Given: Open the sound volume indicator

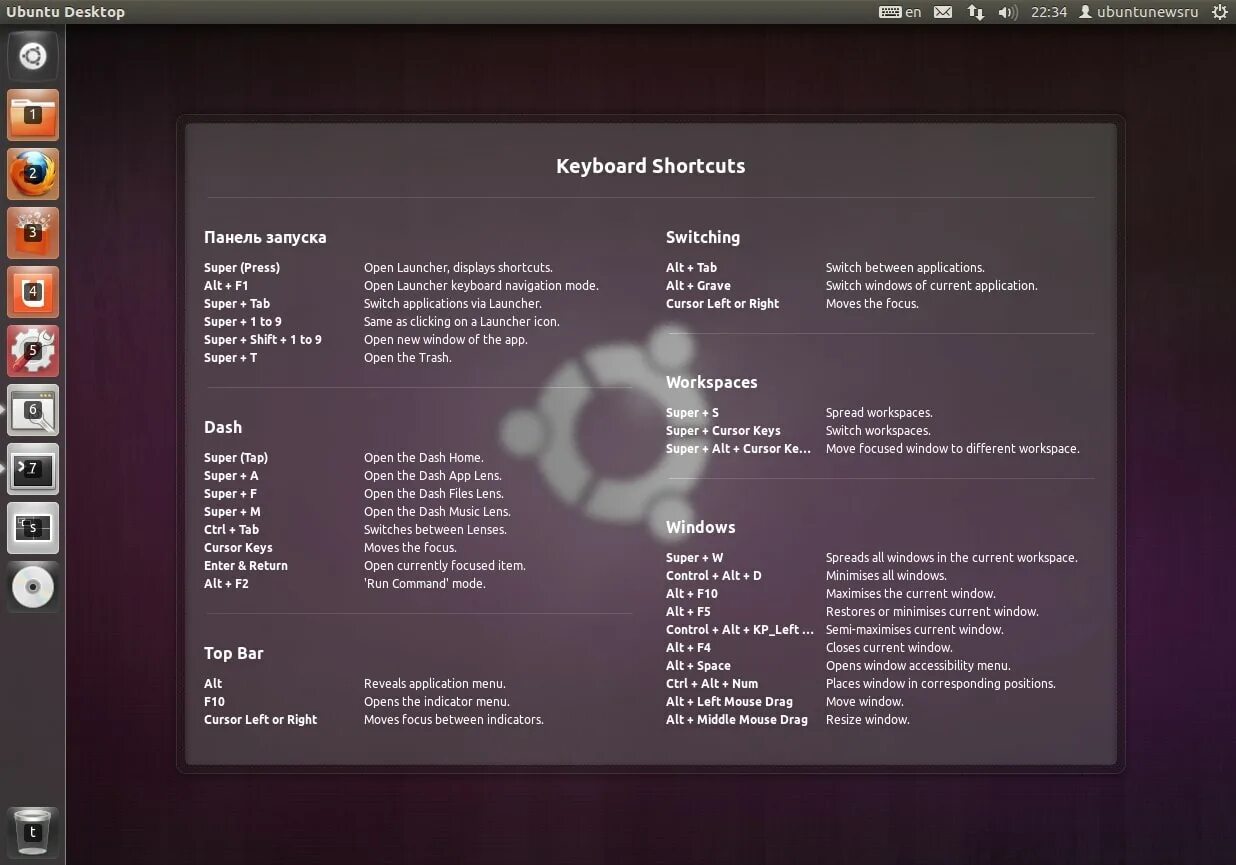Looking at the screenshot, I should tap(1007, 12).
